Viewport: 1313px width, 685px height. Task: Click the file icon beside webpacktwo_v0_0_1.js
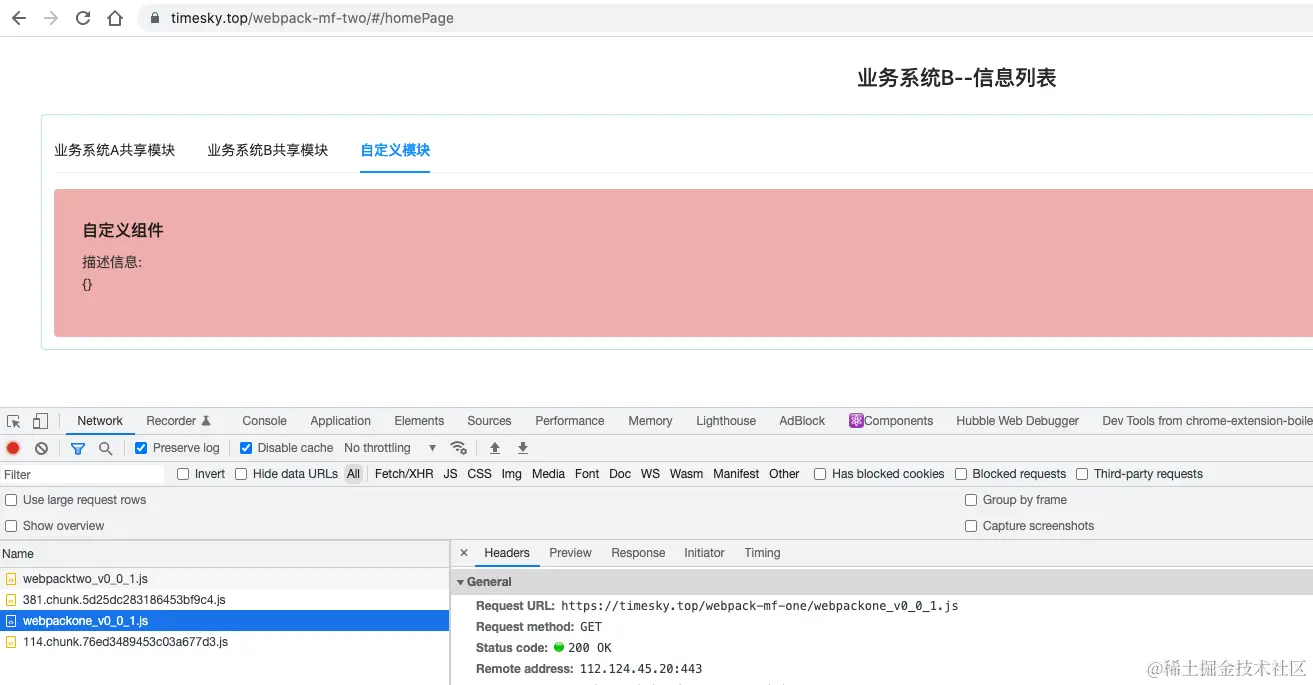(11, 579)
